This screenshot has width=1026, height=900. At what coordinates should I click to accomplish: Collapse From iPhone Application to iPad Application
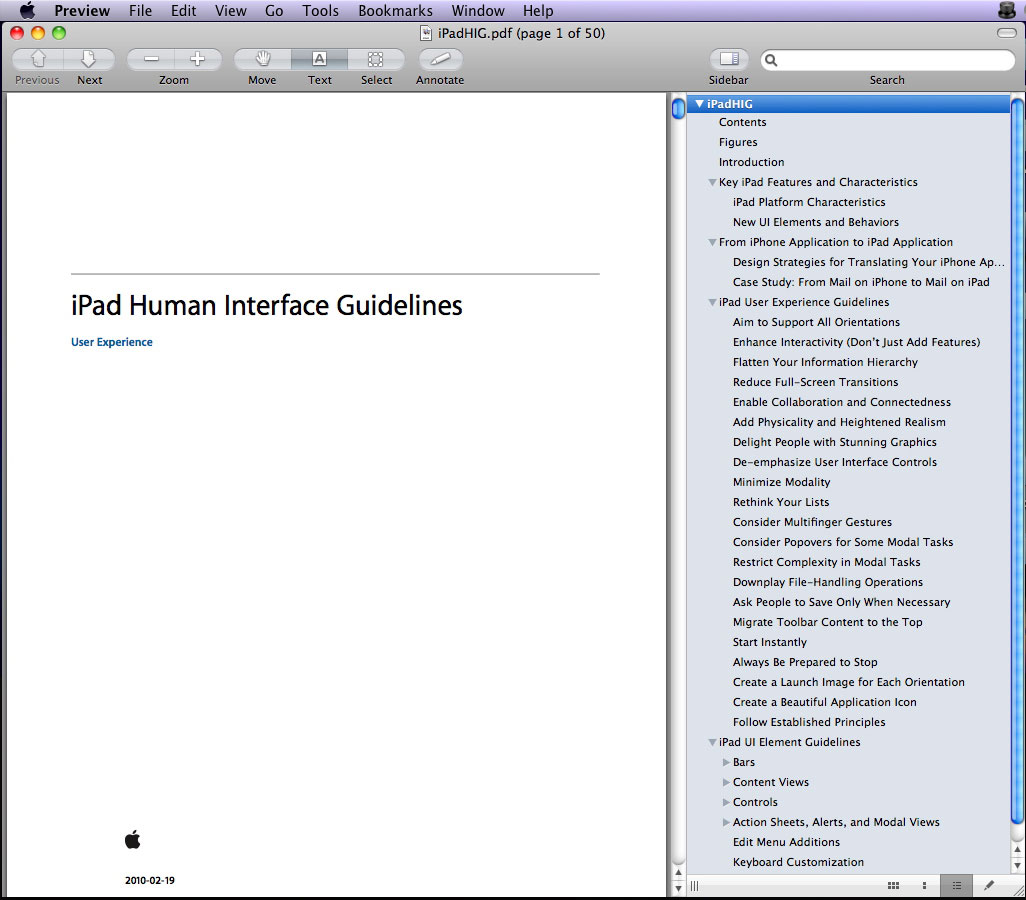point(712,243)
